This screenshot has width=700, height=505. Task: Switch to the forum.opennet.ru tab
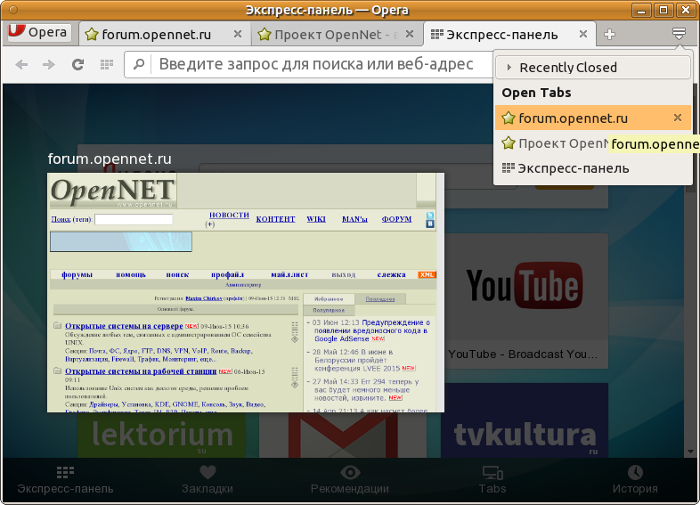164,34
